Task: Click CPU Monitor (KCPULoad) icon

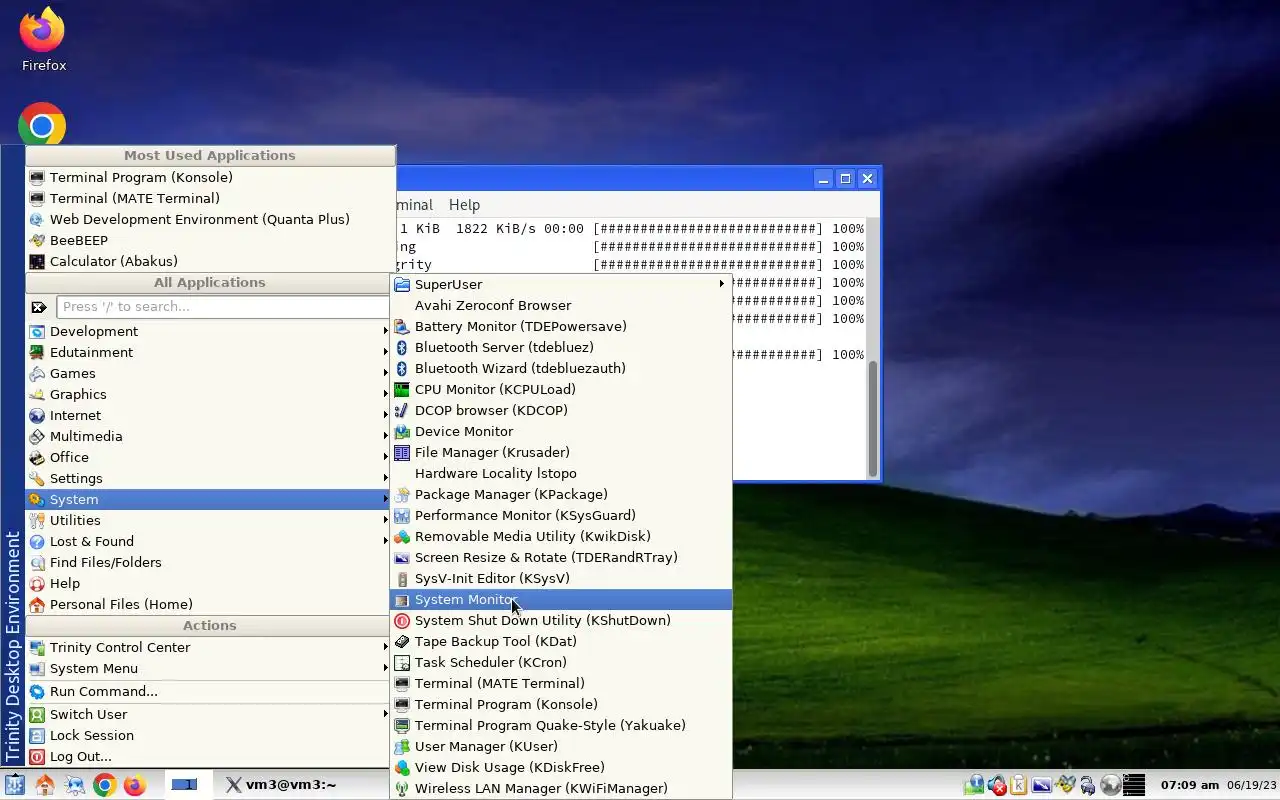Action: pyautogui.click(x=402, y=389)
